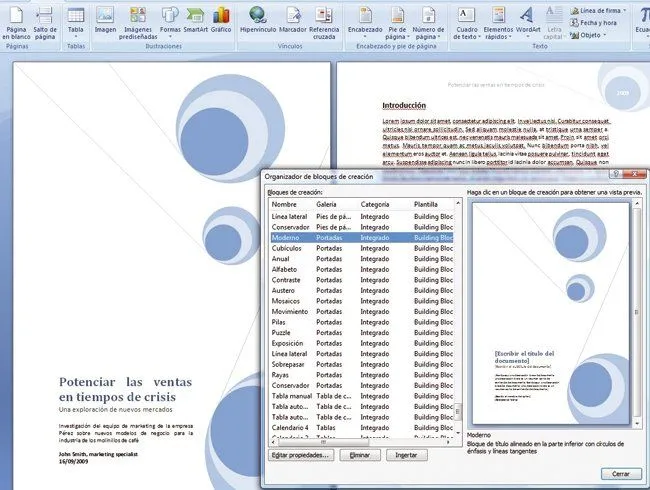Open Imágenes prediseñadas clip art

pyautogui.click(x=138, y=23)
